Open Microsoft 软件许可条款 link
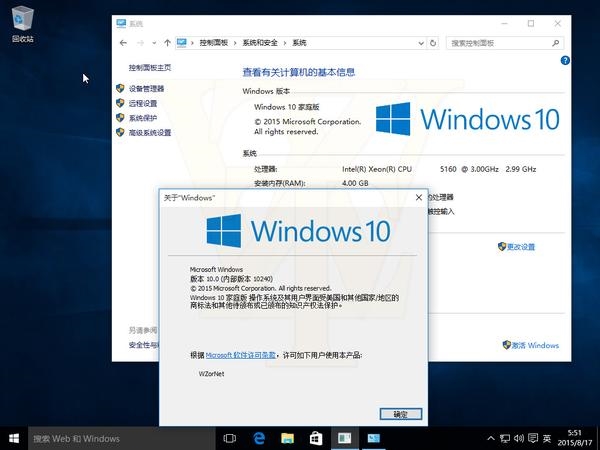Screen dimensions: 600x450 (x=241, y=355)
